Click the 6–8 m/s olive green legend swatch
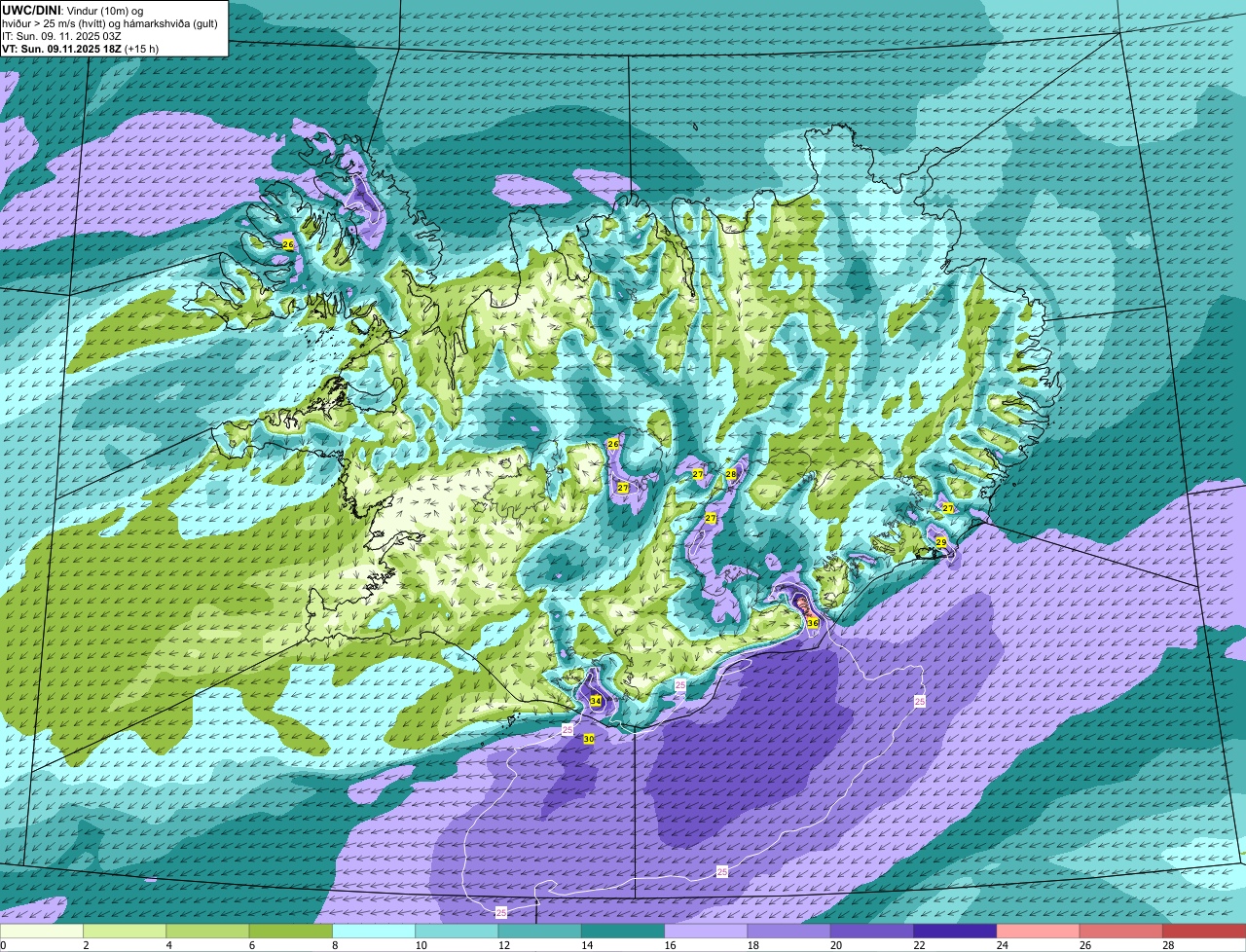 (291, 931)
